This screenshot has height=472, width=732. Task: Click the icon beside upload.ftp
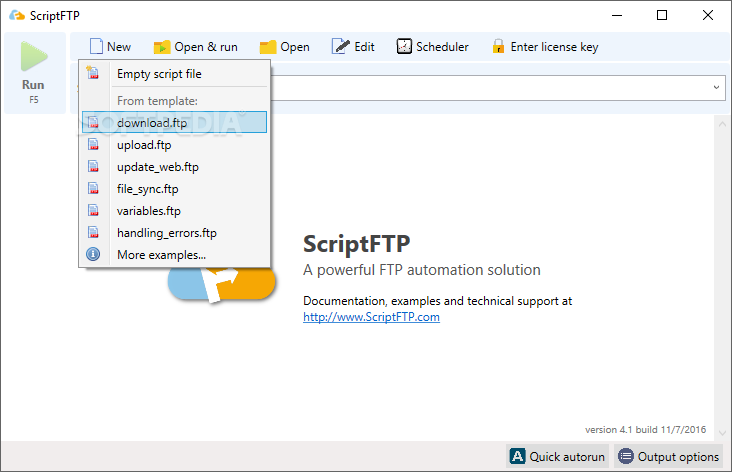93,145
